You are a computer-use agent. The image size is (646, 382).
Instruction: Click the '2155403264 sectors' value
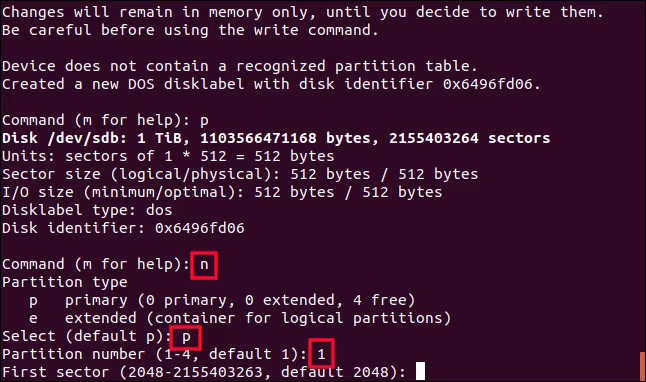[x=469, y=138]
